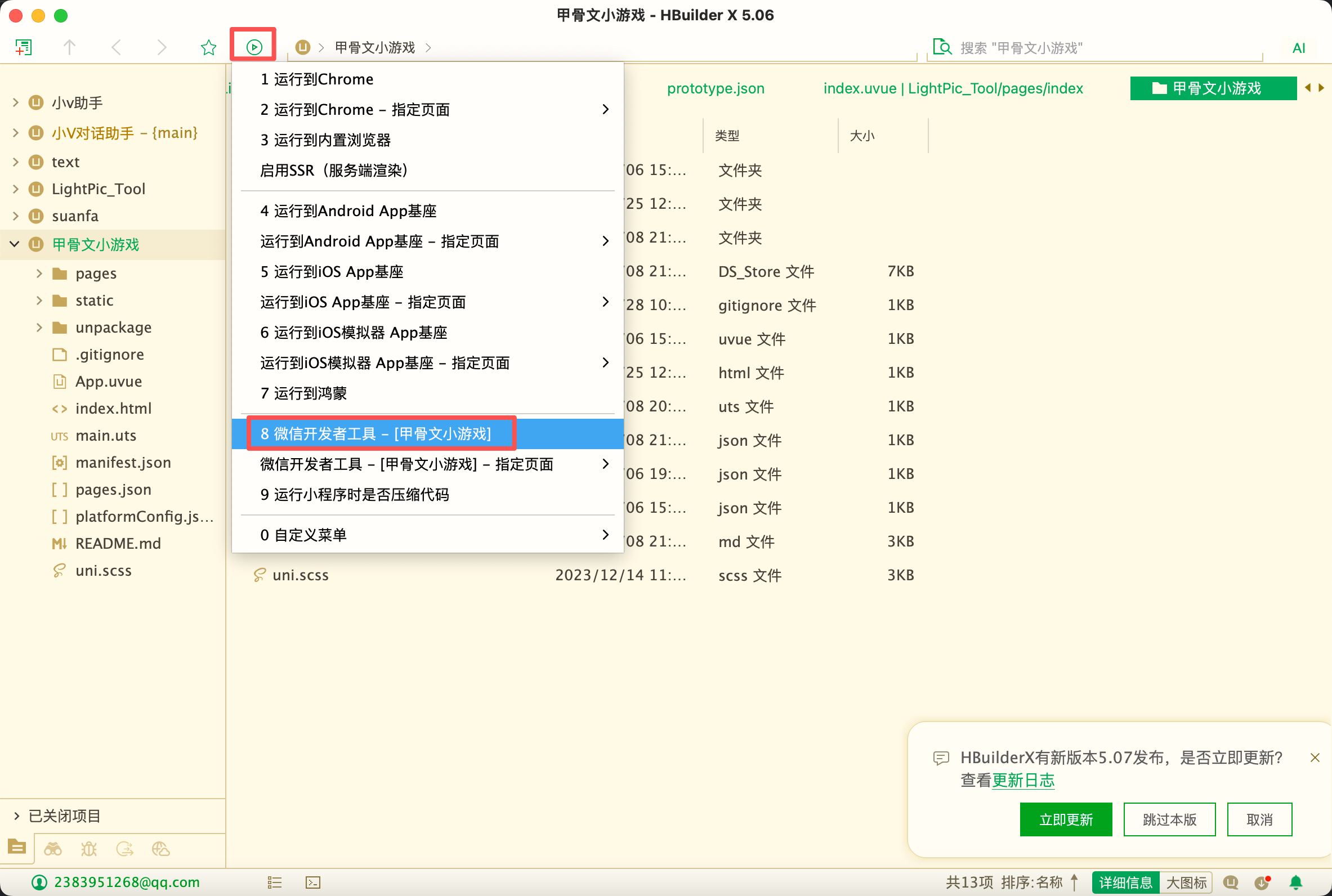This screenshot has height=896, width=1332.
Task: Expand the static folder
Action: 39,300
